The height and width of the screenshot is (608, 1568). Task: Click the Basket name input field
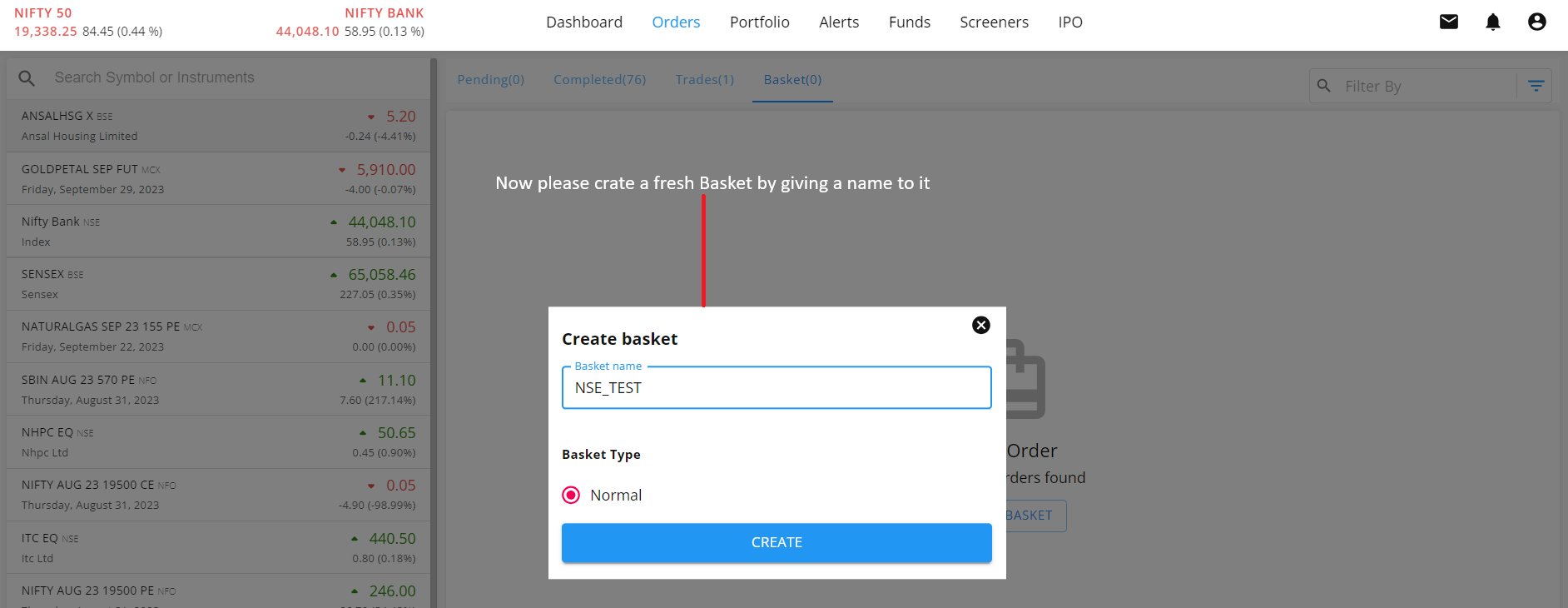pyautogui.click(x=776, y=388)
